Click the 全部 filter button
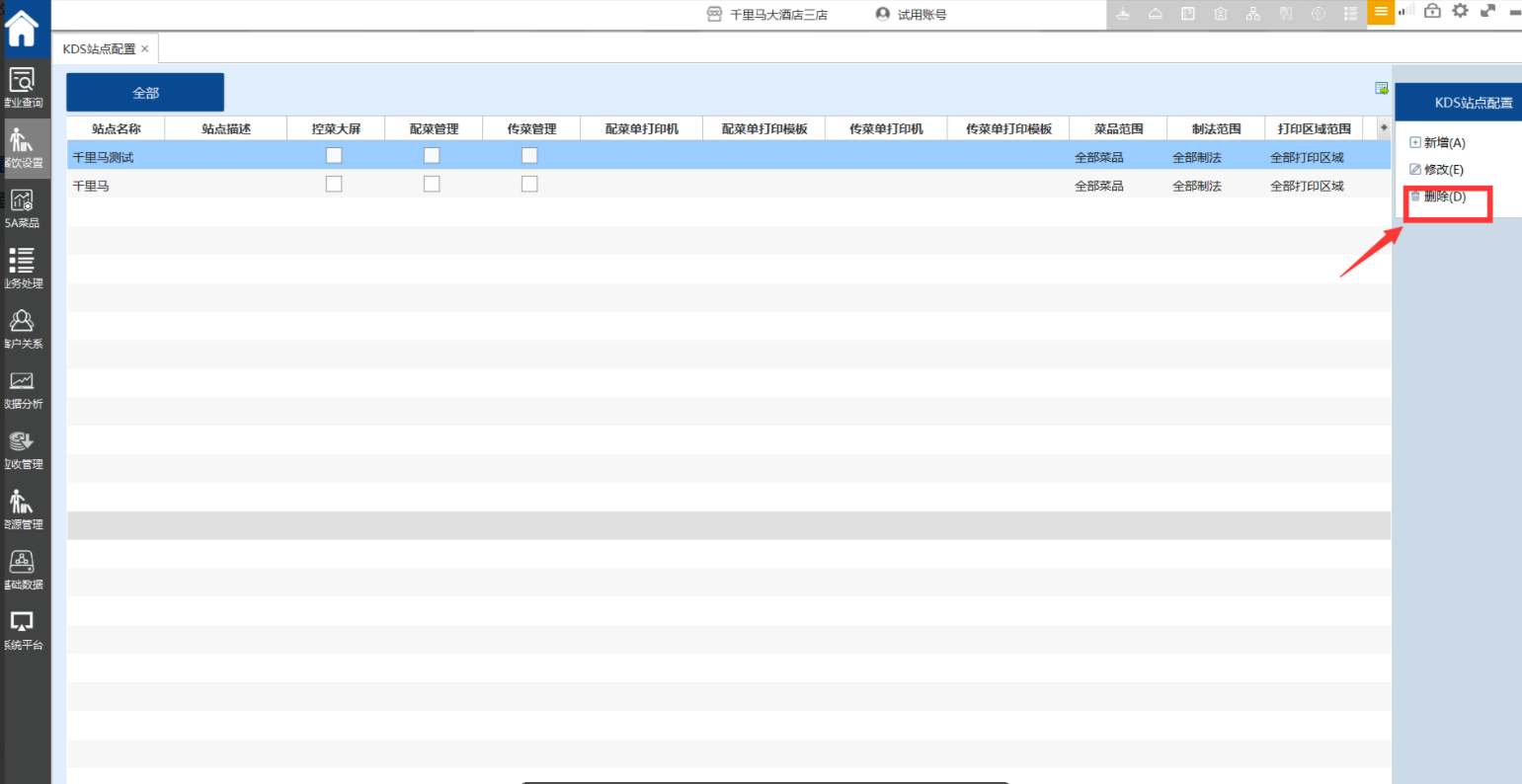This screenshot has height=784, width=1522. pos(145,93)
